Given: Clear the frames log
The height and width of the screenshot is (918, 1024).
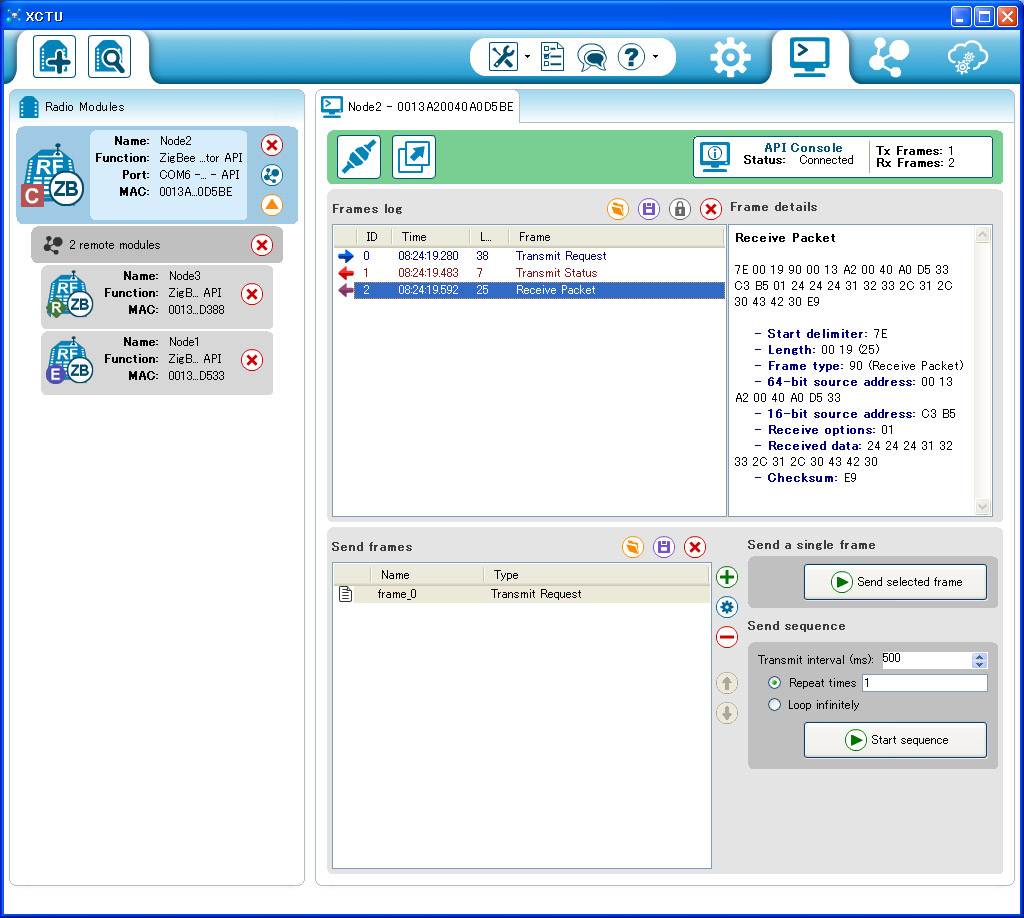Looking at the screenshot, I should pos(711,209).
